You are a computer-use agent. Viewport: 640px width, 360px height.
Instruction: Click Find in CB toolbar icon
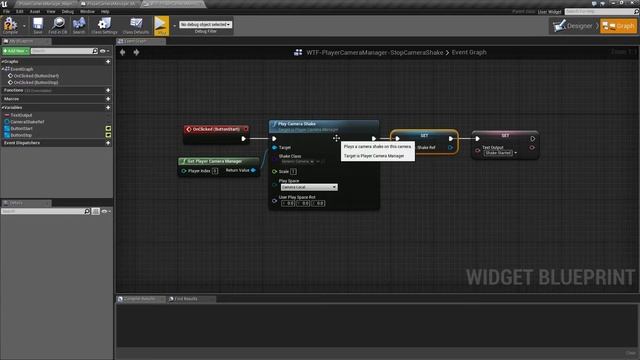(58, 25)
